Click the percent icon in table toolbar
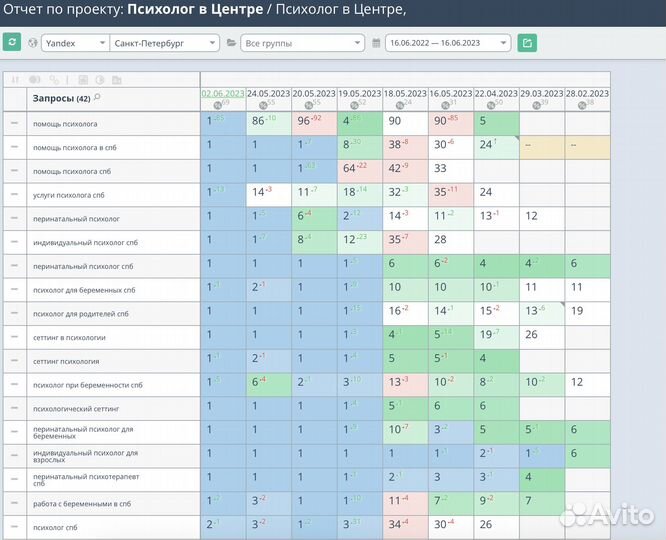Image resolution: width=666 pixels, height=540 pixels. click(52, 79)
